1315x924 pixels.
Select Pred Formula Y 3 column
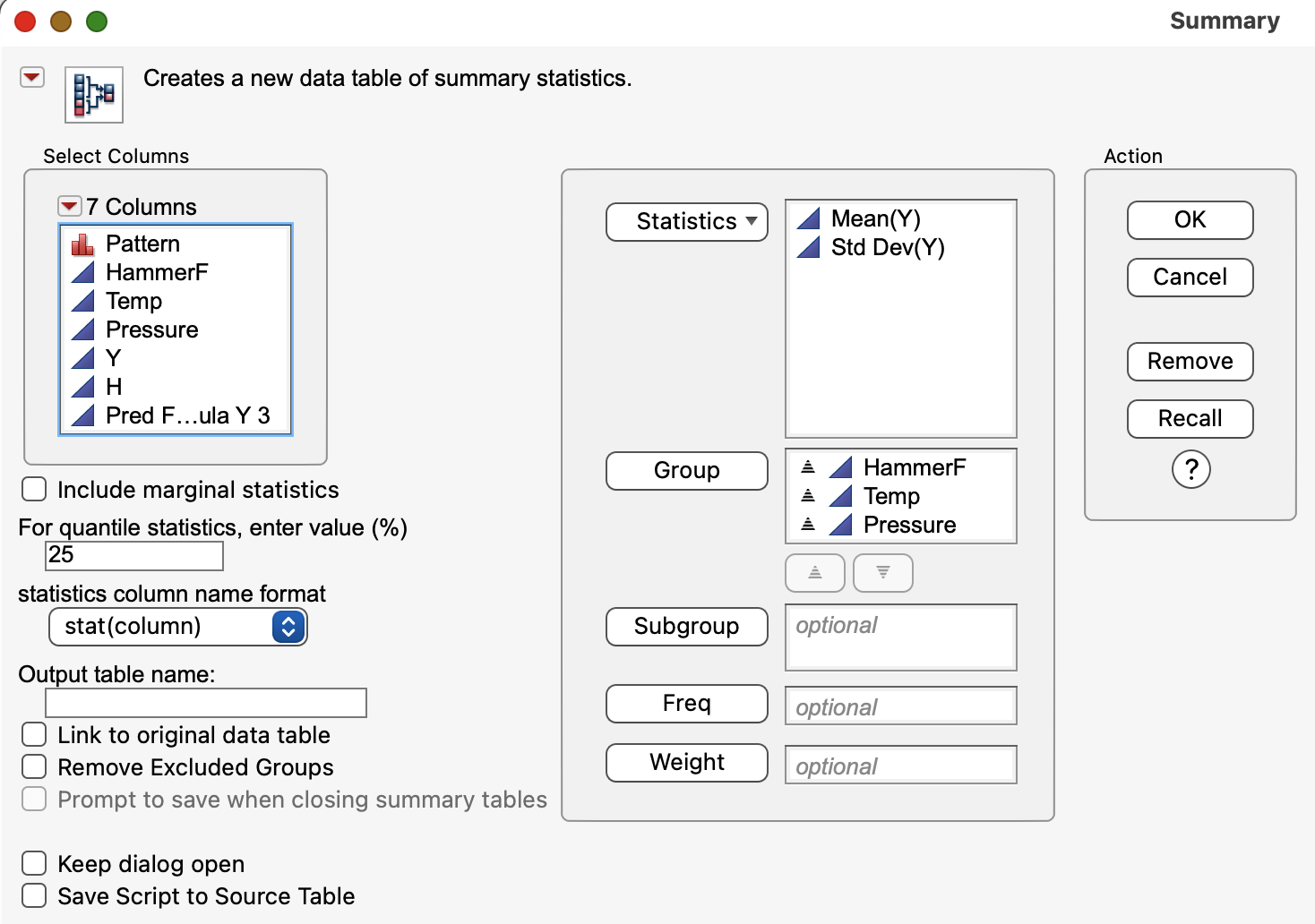pos(187,415)
